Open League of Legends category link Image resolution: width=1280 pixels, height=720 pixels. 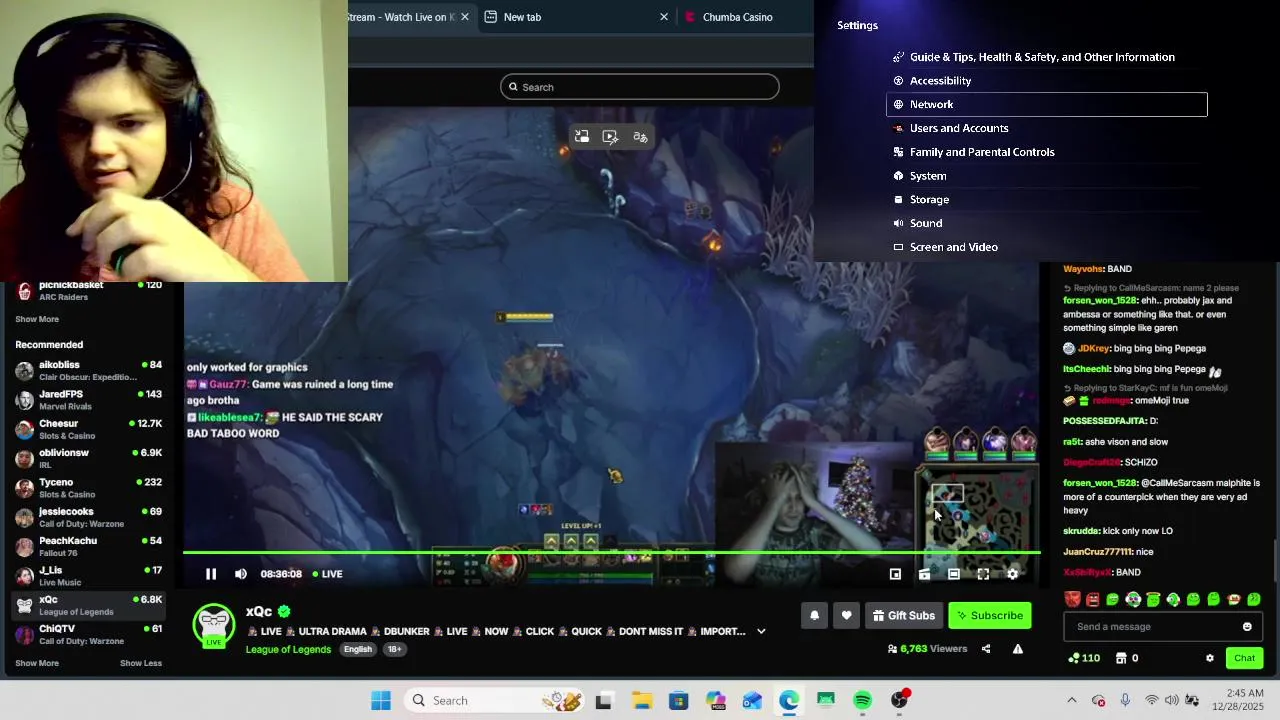coord(288,649)
